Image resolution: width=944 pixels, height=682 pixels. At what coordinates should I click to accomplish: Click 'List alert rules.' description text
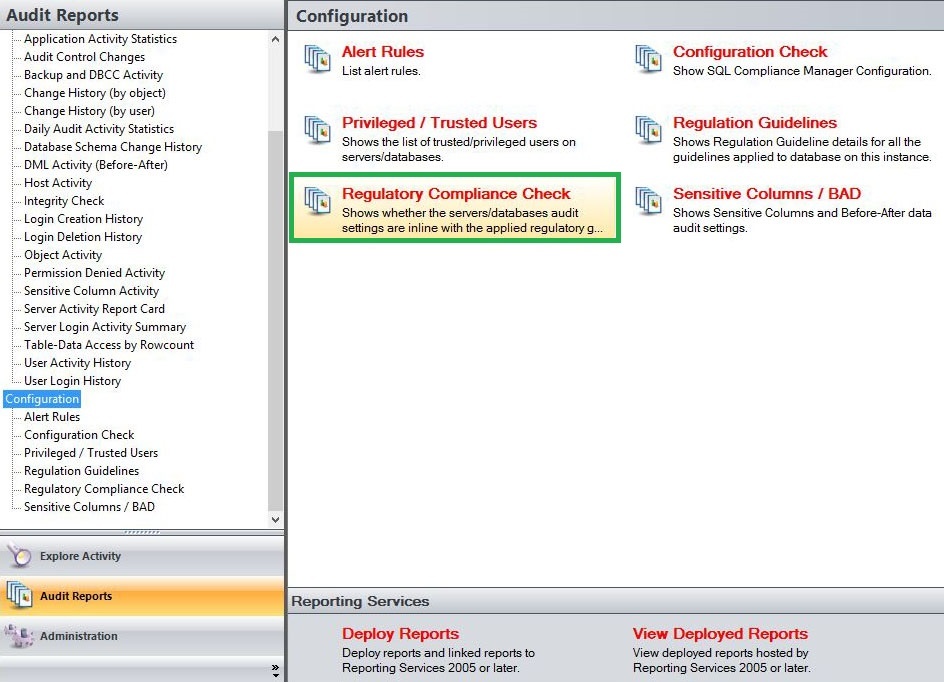[381, 71]
